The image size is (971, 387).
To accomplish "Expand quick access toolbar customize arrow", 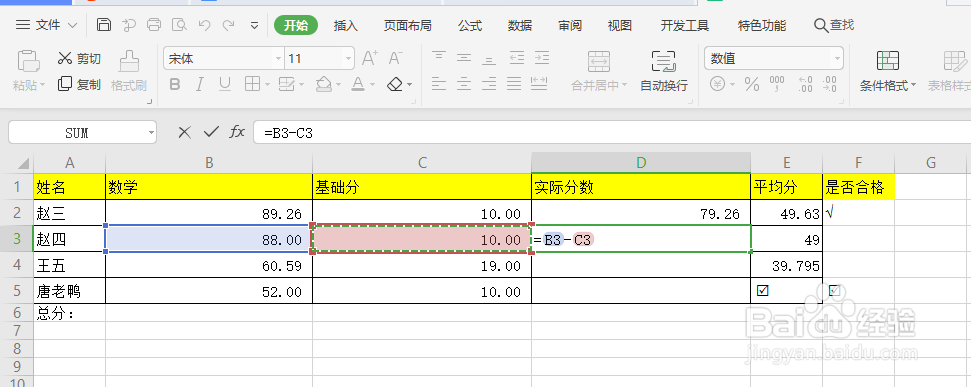I will (255, 25).
